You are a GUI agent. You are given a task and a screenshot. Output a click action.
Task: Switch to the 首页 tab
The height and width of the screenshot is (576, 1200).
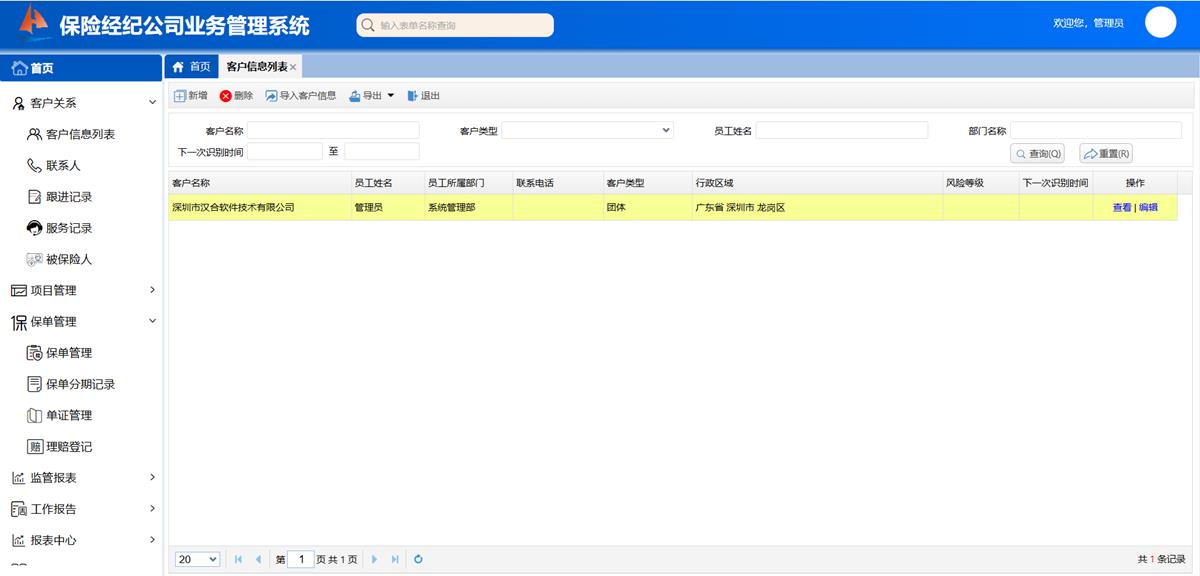pos(191,67)
